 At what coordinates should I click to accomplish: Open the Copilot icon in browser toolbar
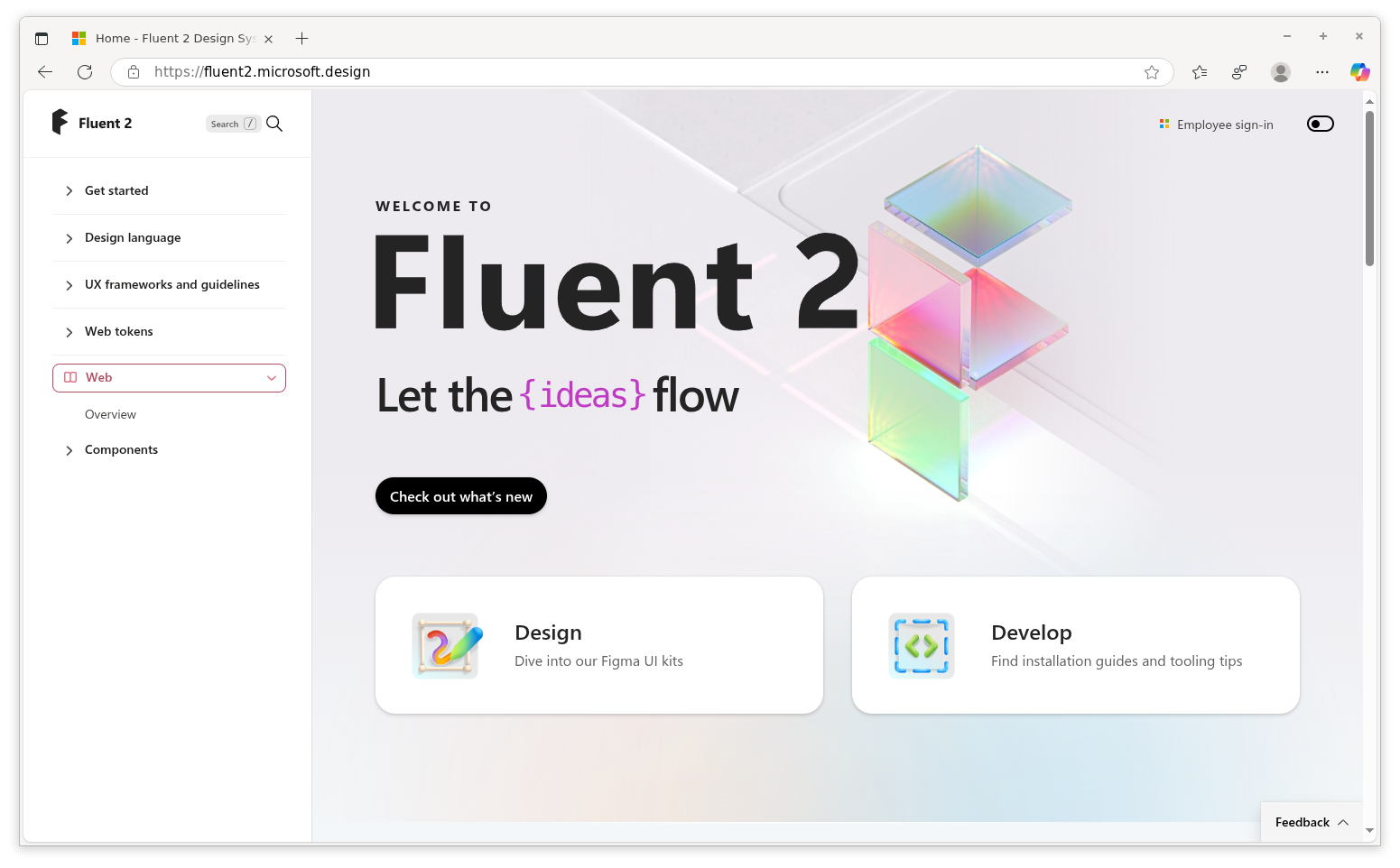pos(1359,72)
